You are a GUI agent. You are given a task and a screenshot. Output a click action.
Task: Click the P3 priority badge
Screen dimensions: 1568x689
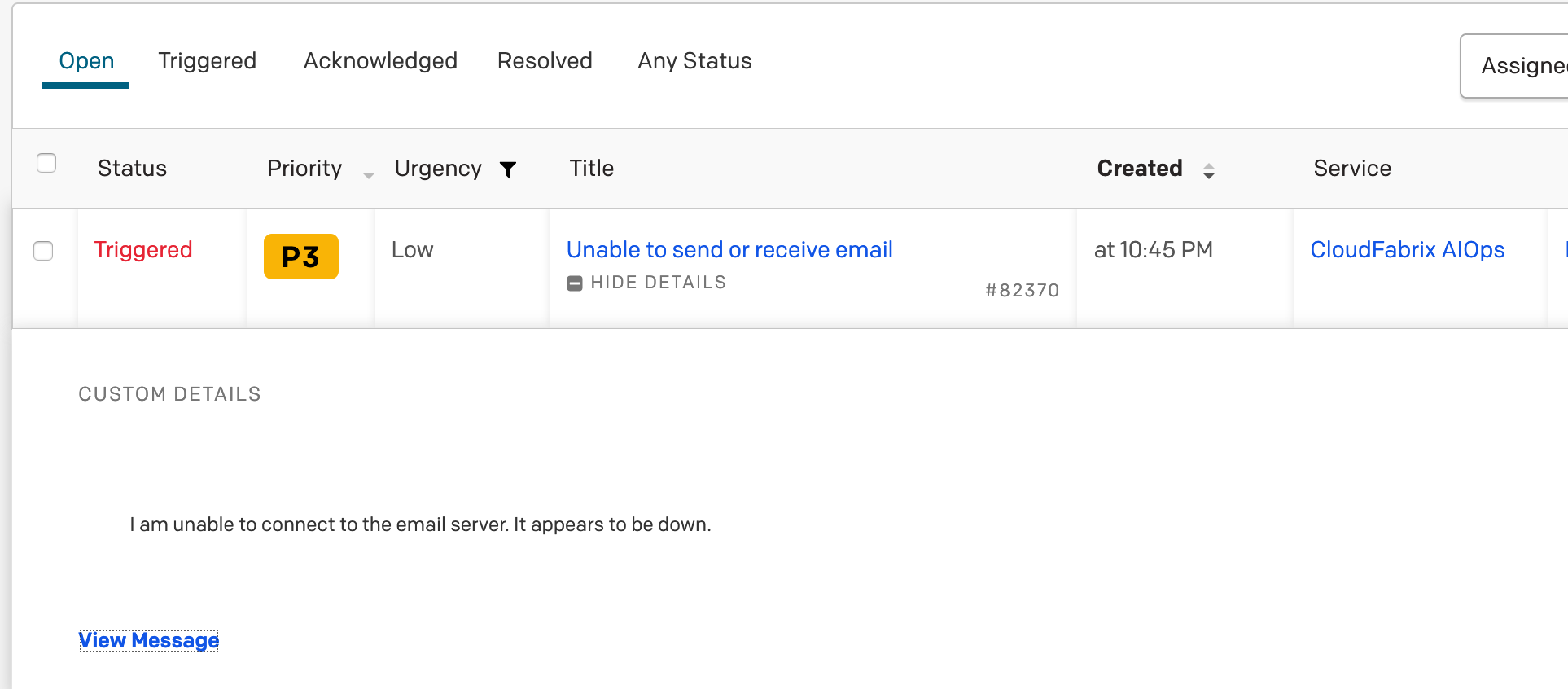click(x=300, y=256)
